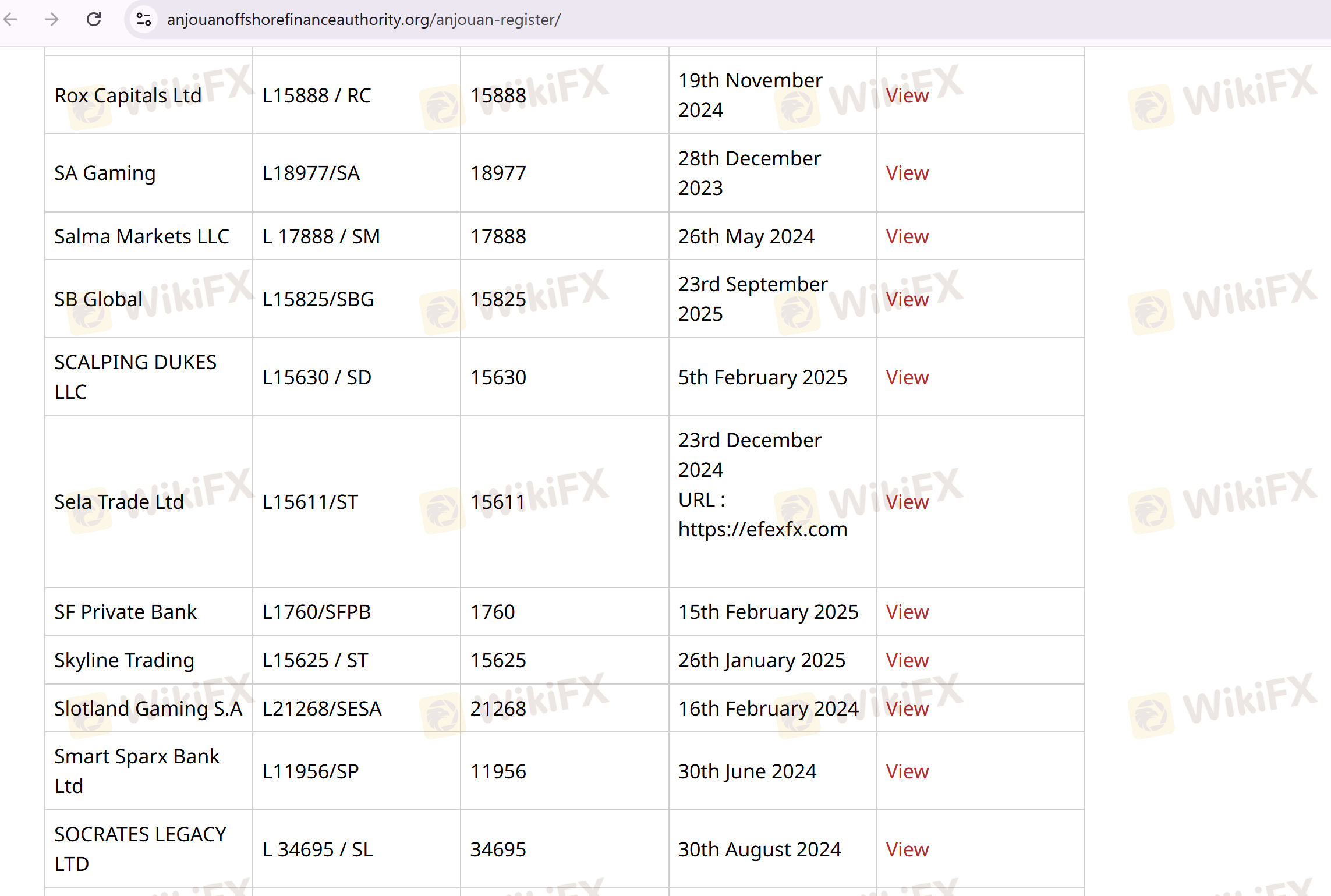Open the View link for Slotland Gaming S.A
The width and height of the screenshot is (1331, 896).
(x=907, y=709)
